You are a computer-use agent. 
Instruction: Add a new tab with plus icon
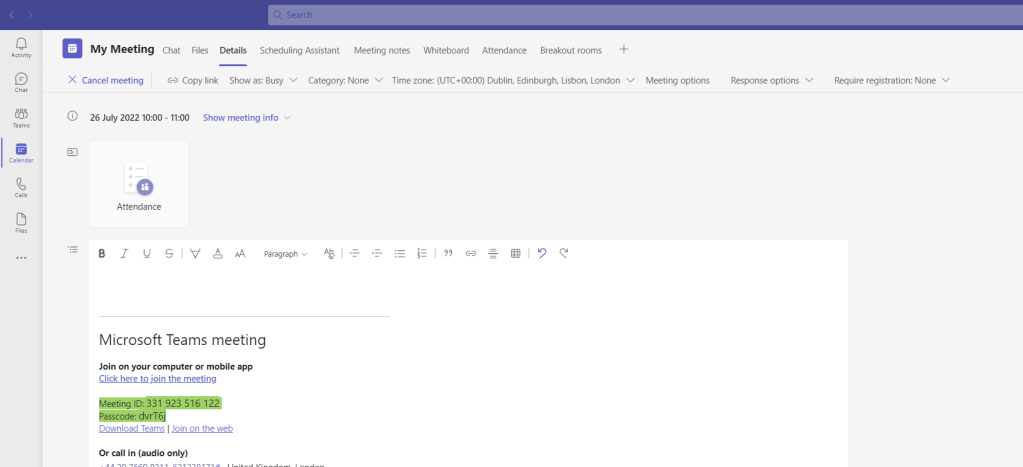[624, 49]
